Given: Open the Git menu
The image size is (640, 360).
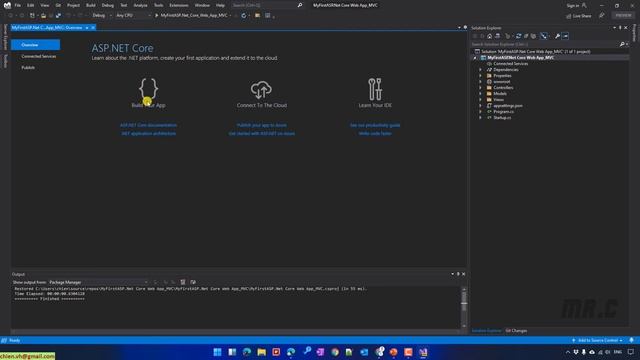Looking at the screenshot, I should (58, 5).
